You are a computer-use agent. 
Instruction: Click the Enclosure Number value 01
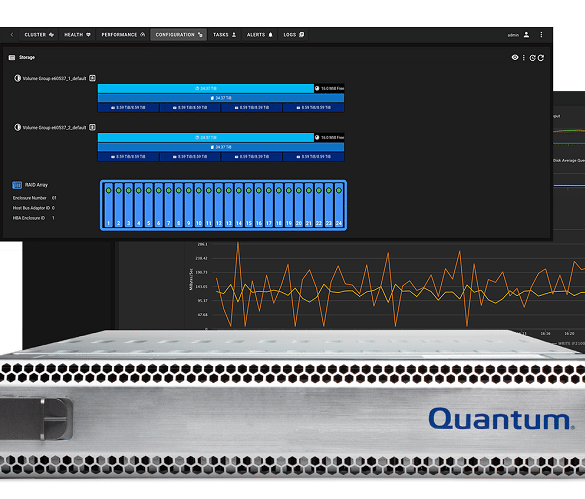tap(54, 198)
